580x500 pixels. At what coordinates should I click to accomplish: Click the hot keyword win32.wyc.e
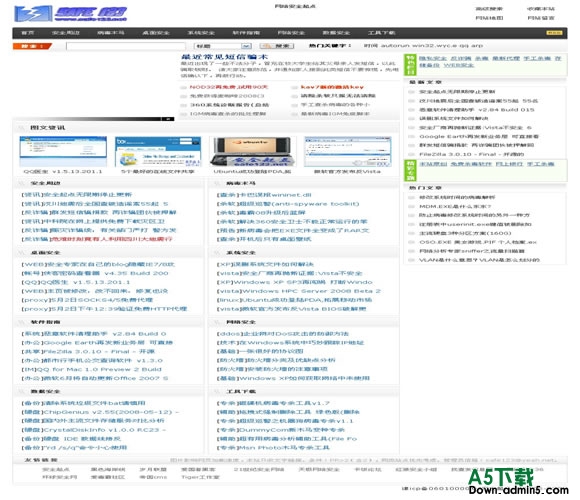click(x=435, y=46)
